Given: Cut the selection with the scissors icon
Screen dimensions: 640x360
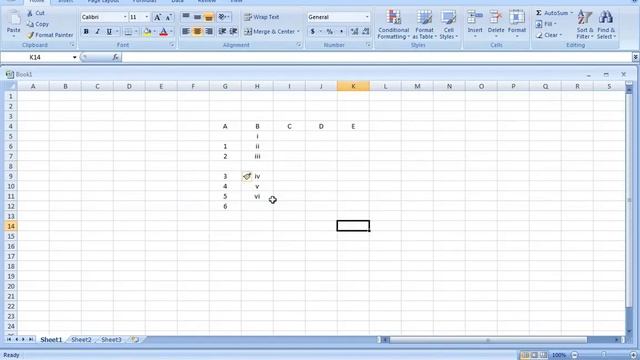Looking at the screenshot, I should pyautogui.click(x=30, y=13).
